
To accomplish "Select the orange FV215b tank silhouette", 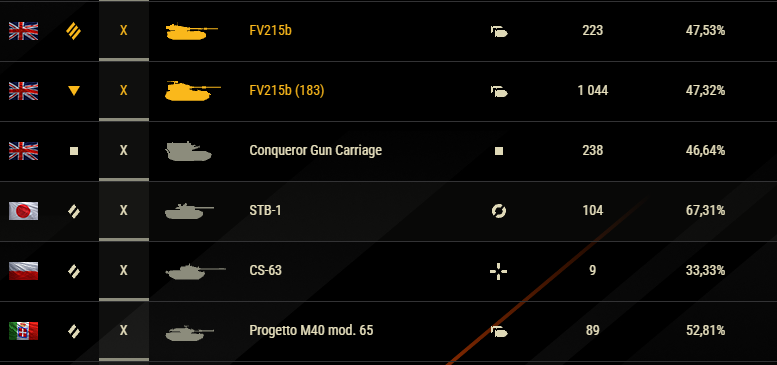I will tap(192, 31).
